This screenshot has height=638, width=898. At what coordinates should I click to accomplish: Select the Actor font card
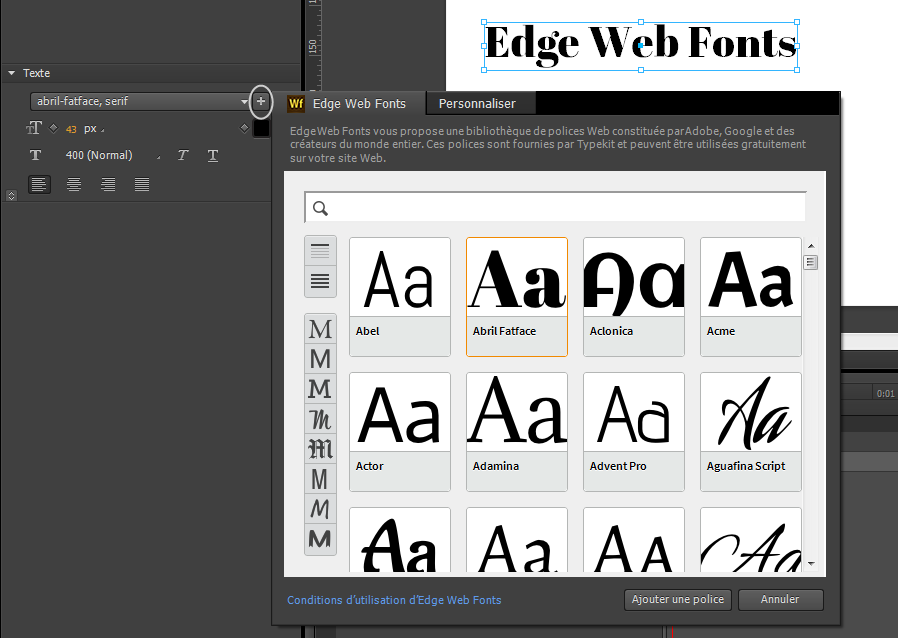click(x=400, y=432)
